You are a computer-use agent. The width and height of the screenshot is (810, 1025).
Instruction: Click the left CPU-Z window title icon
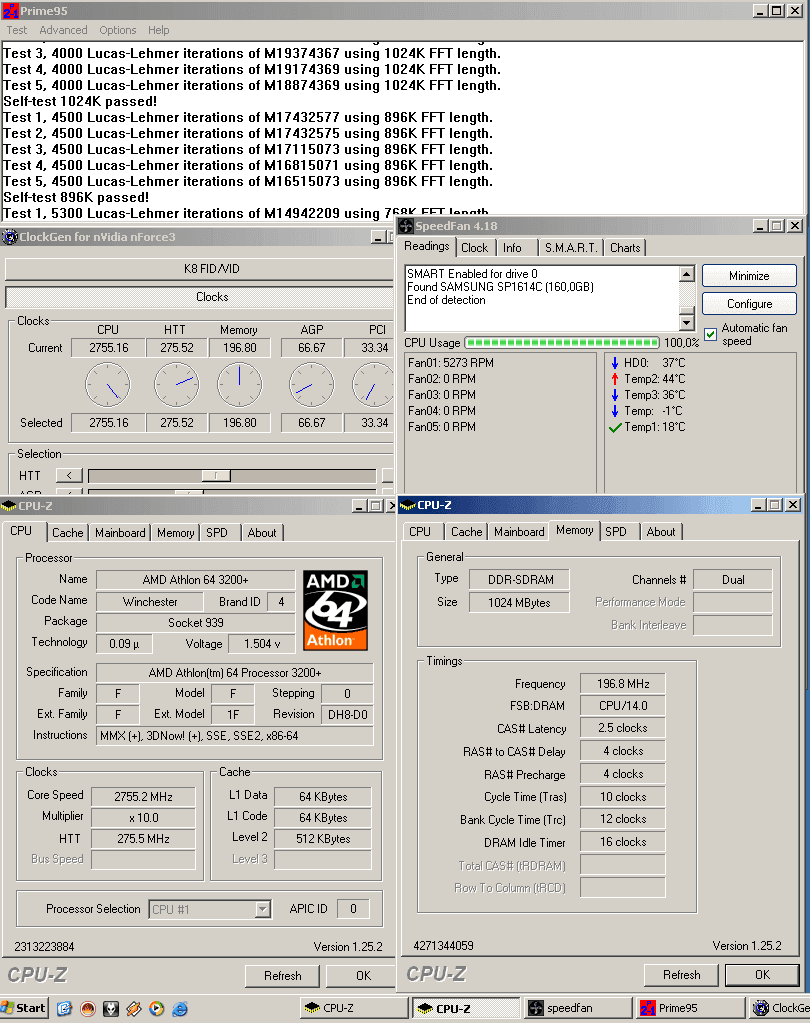(x=9, y=506)
